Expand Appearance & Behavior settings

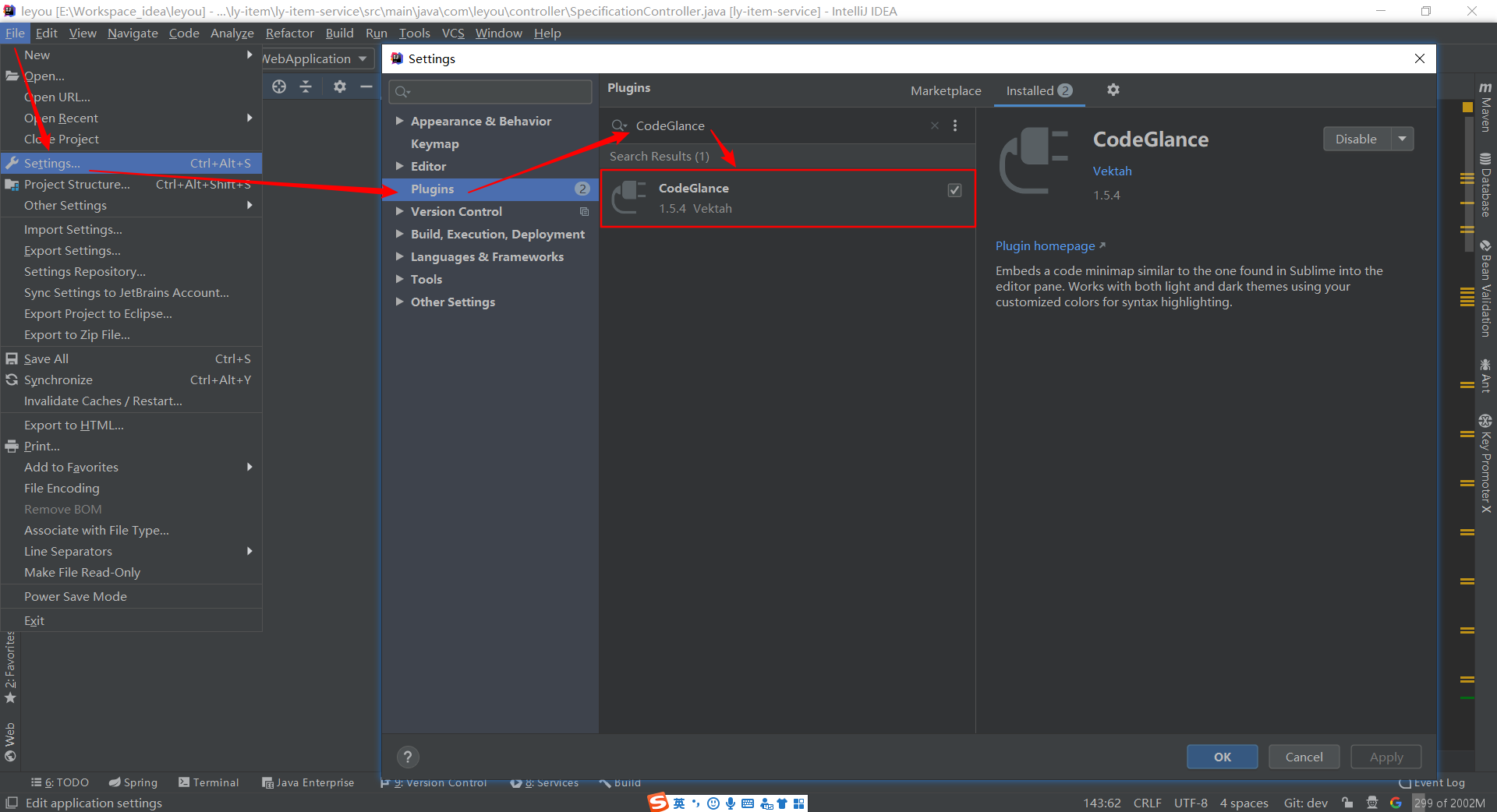[x=399, y=121]
